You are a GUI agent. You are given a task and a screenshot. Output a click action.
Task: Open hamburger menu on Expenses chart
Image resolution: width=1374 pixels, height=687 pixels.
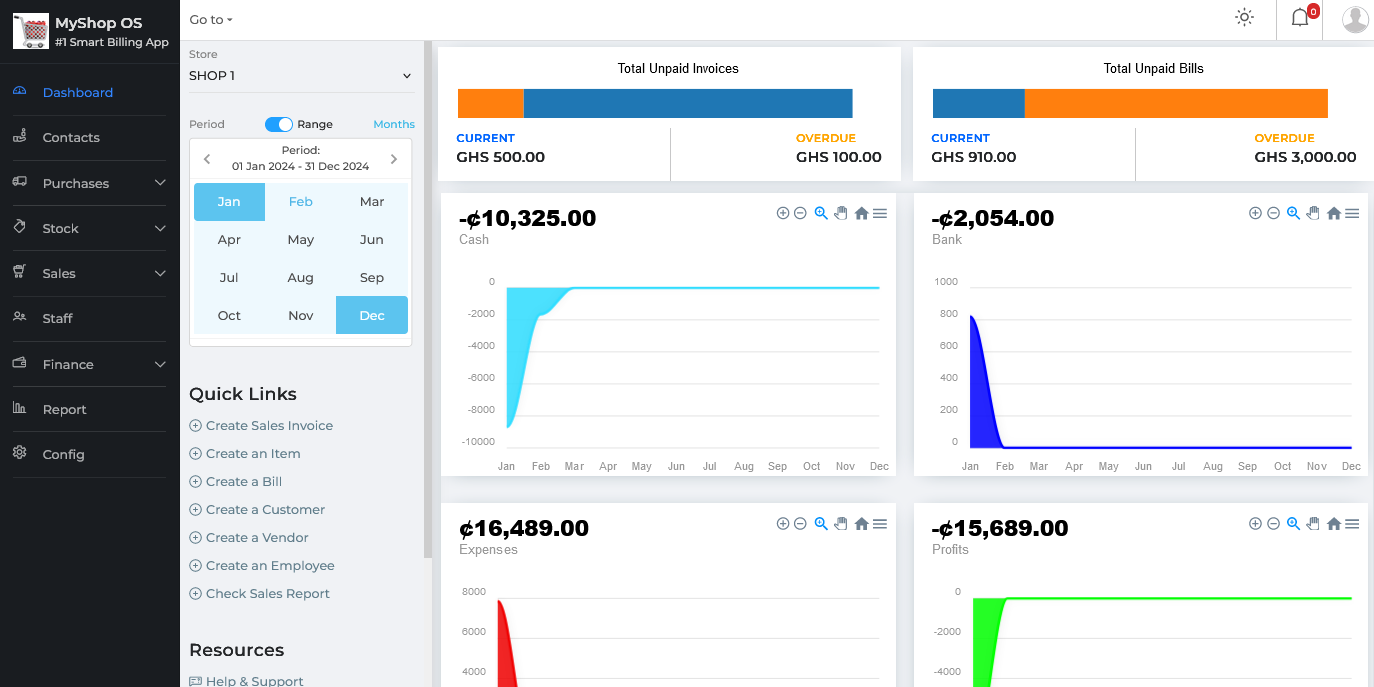(880, 524)
